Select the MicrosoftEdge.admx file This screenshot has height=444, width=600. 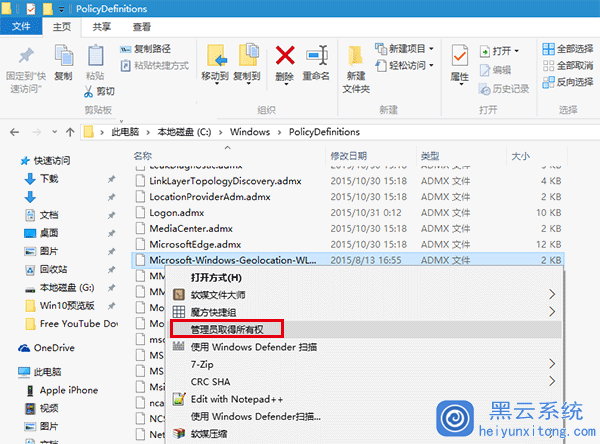point(195,244)
